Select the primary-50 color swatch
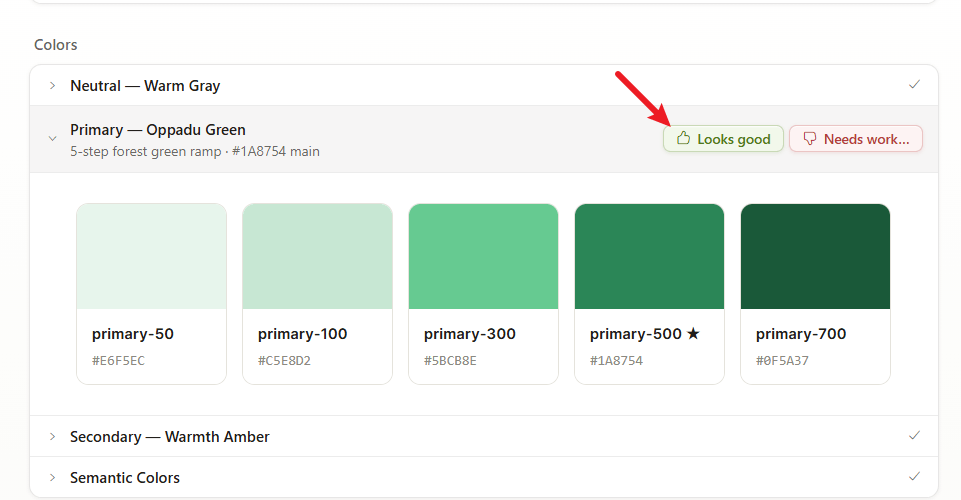Screen dimensions: 961x500 point(151,257)
